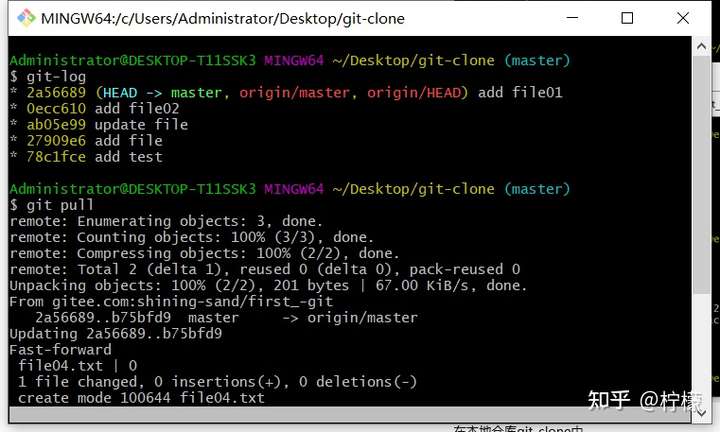This screenshot has height=432, width=720.
Task: Click 'remote: Counting objects: 100% (3/3)' line
Action: (x=191, y=237)
